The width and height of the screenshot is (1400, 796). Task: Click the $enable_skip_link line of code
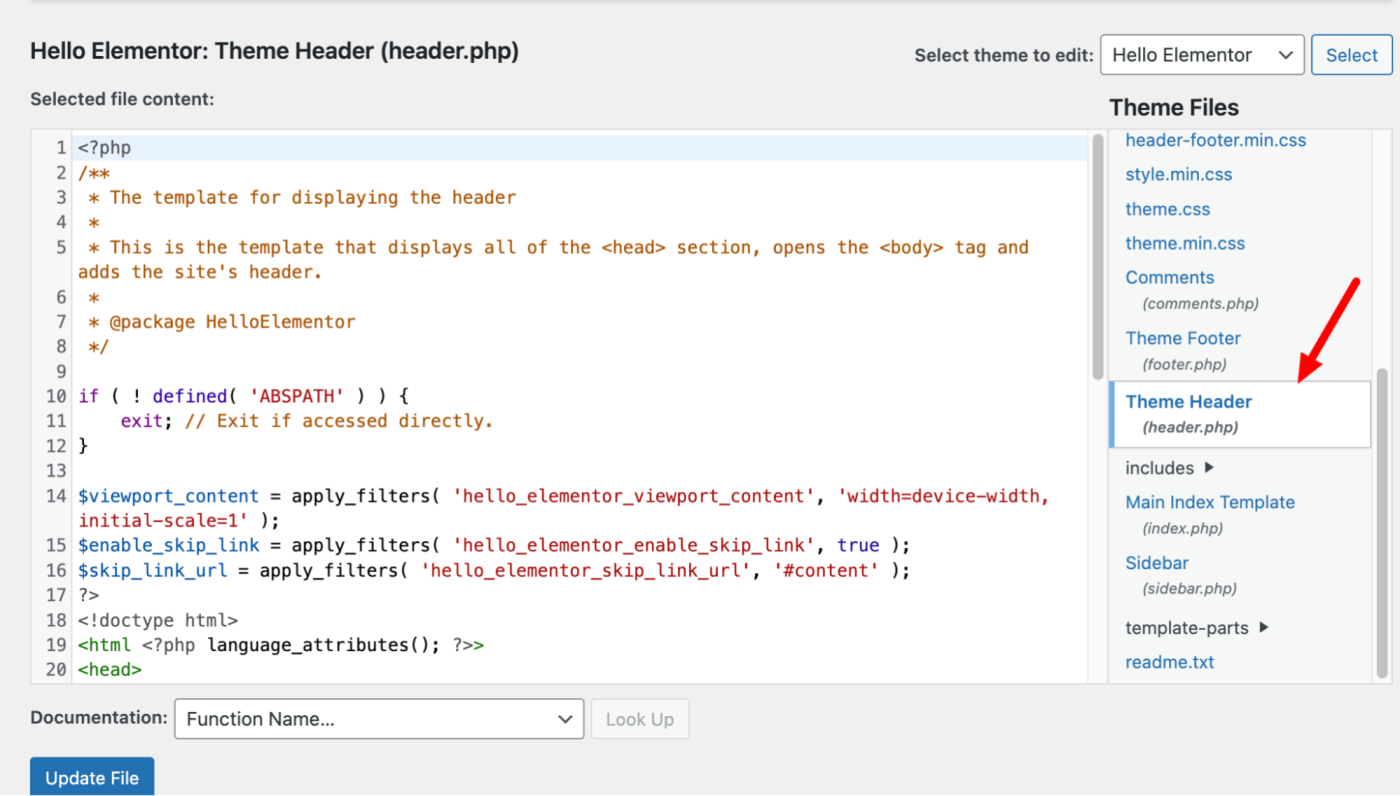(x=494, y=545)
